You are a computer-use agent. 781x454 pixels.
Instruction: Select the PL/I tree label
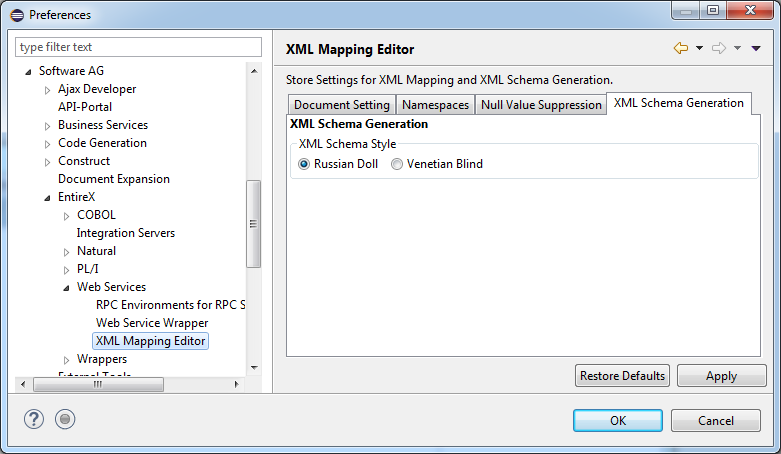(88, 269)
